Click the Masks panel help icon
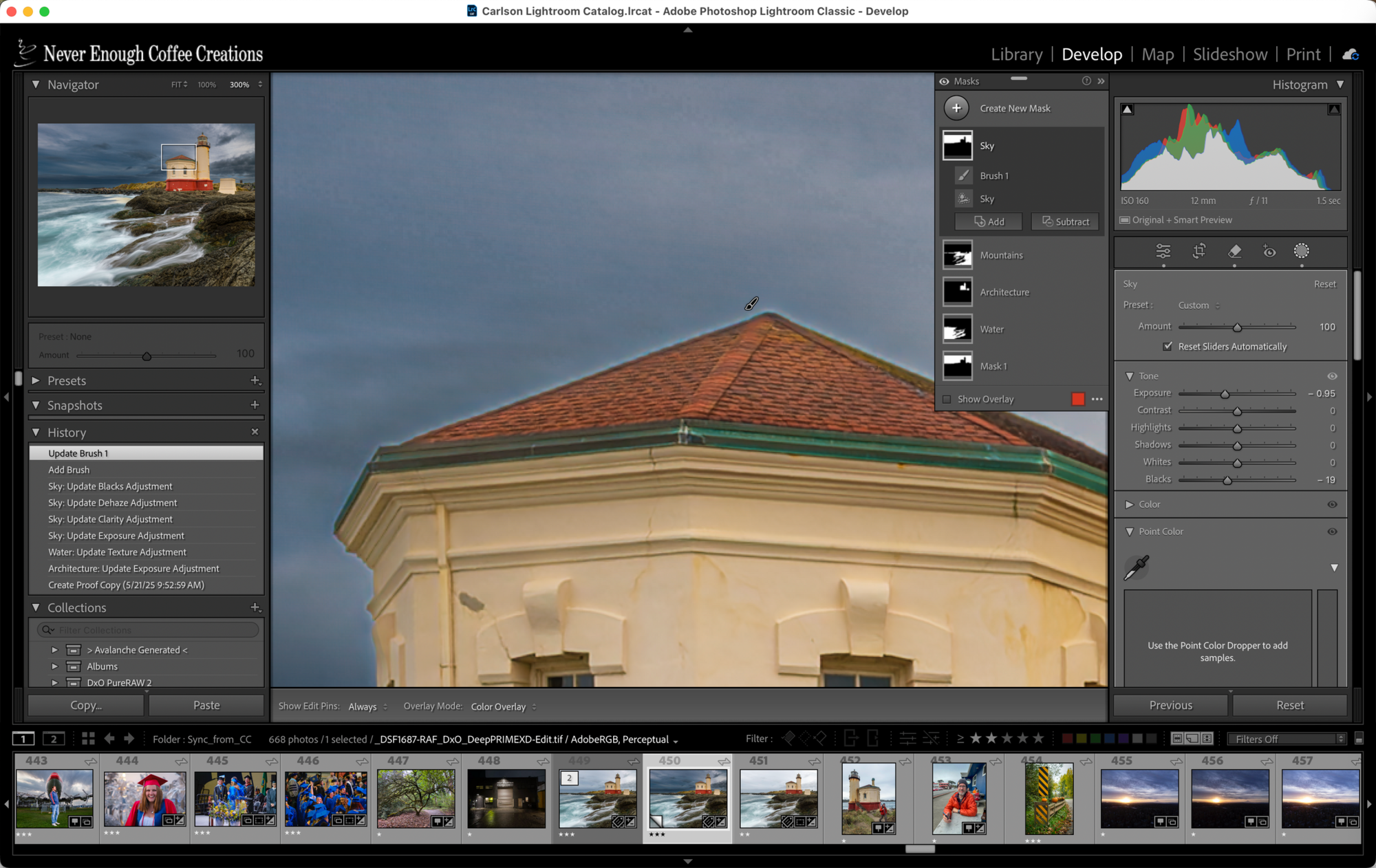This screenshot has width=1376, height=868. pos(1086,81)
